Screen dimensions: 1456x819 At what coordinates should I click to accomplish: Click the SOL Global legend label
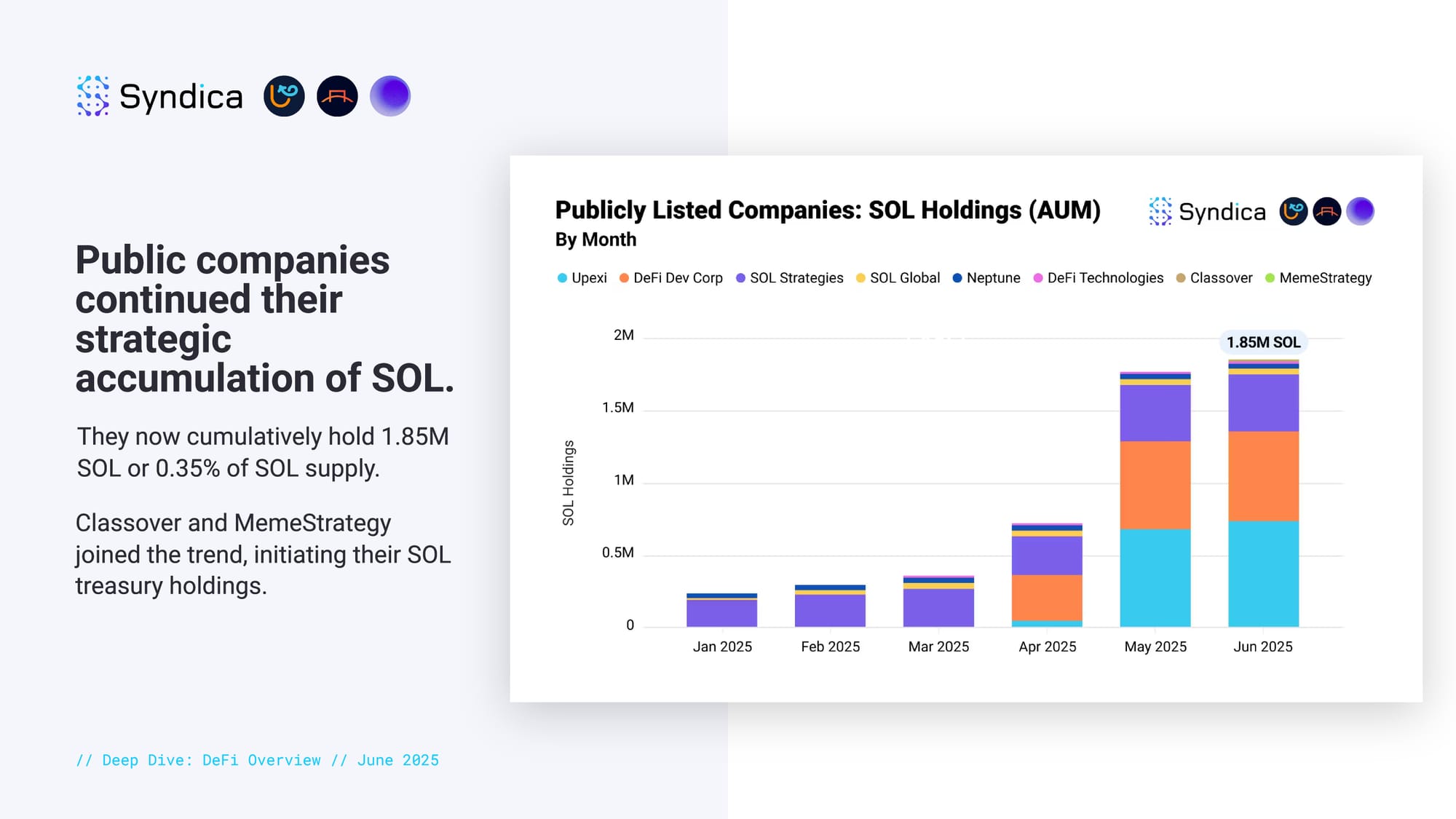(905, 278)
